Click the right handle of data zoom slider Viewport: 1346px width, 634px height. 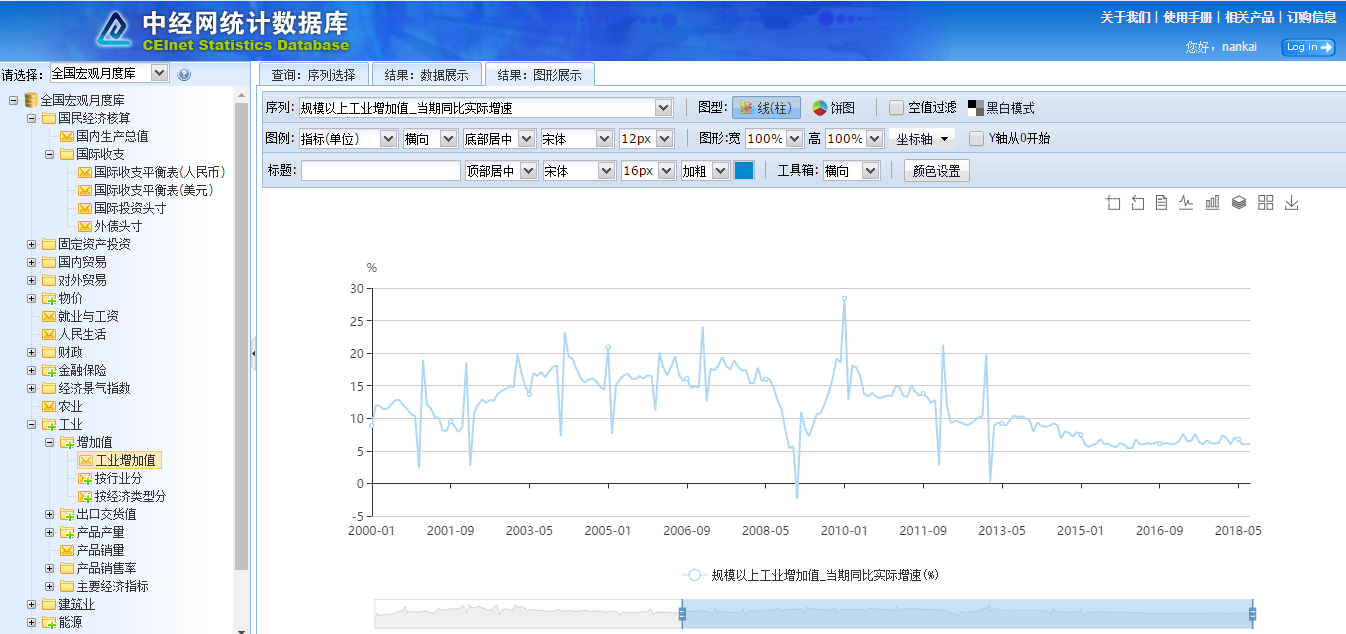click(x=1251, y=613)
